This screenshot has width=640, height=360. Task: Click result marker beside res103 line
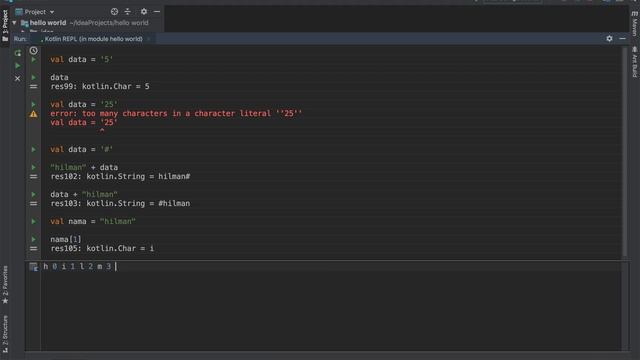33,204
